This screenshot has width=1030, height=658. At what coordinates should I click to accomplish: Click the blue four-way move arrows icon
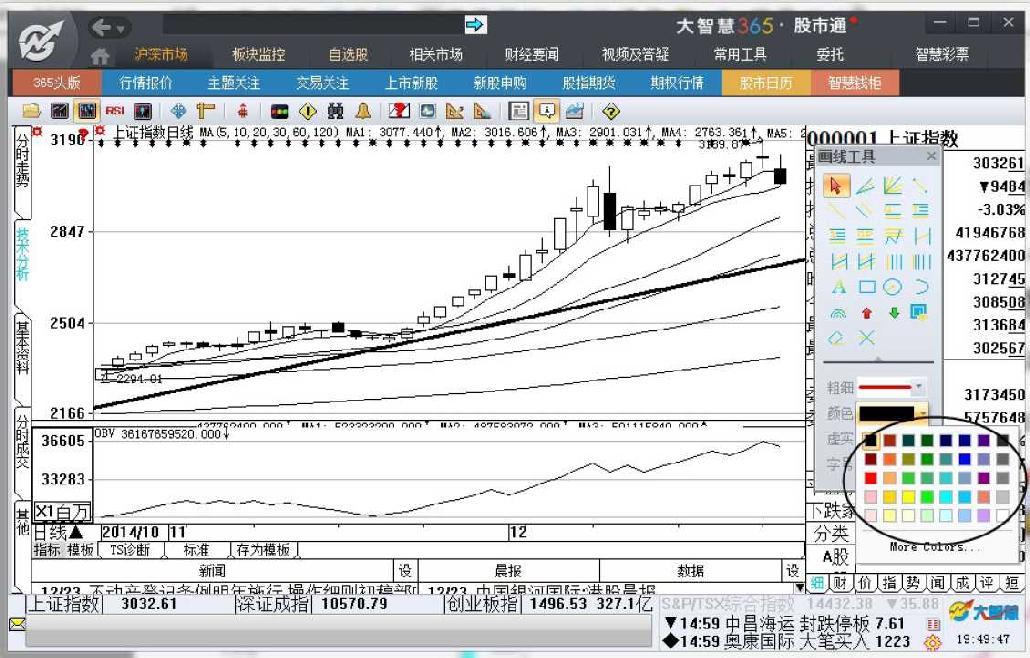178,111
